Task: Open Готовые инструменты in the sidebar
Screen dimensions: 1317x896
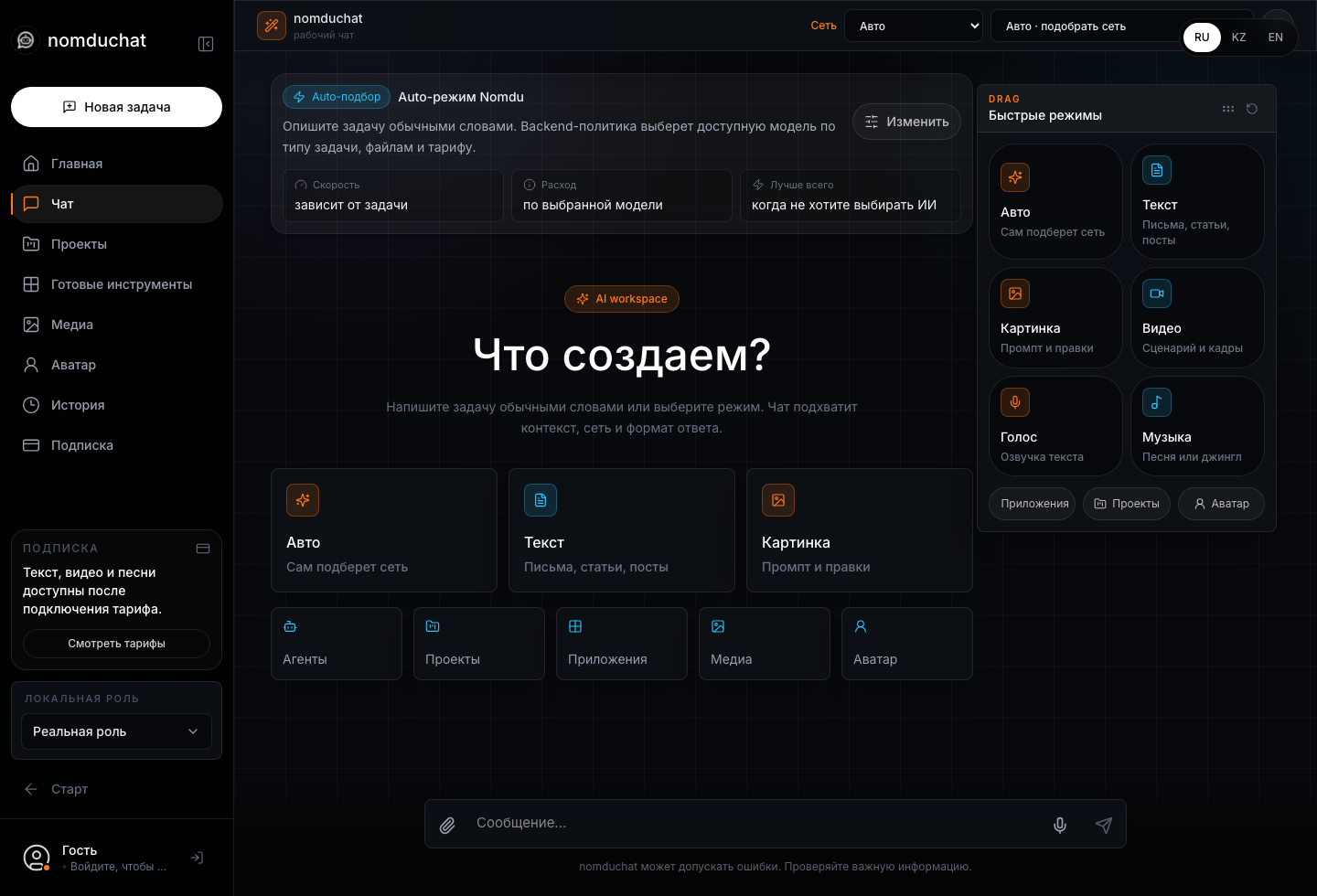Action: point(116,284)
